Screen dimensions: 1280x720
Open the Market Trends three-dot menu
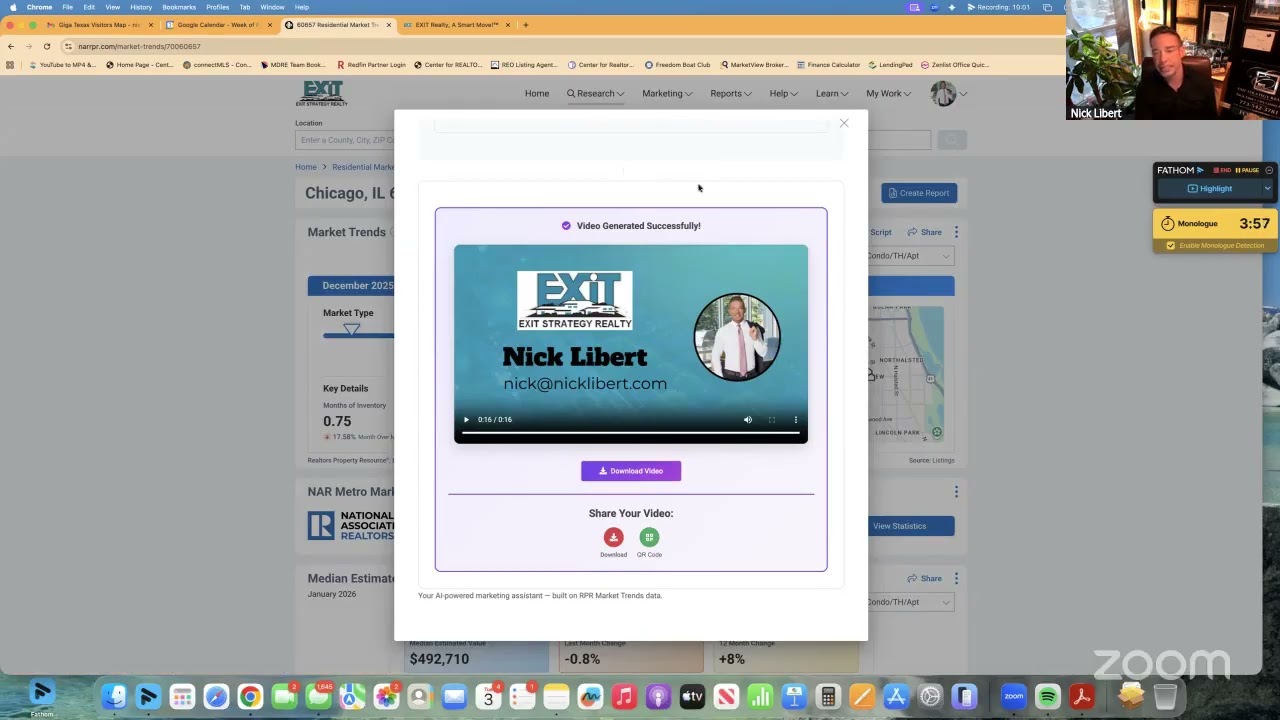[x=956, y=232]
